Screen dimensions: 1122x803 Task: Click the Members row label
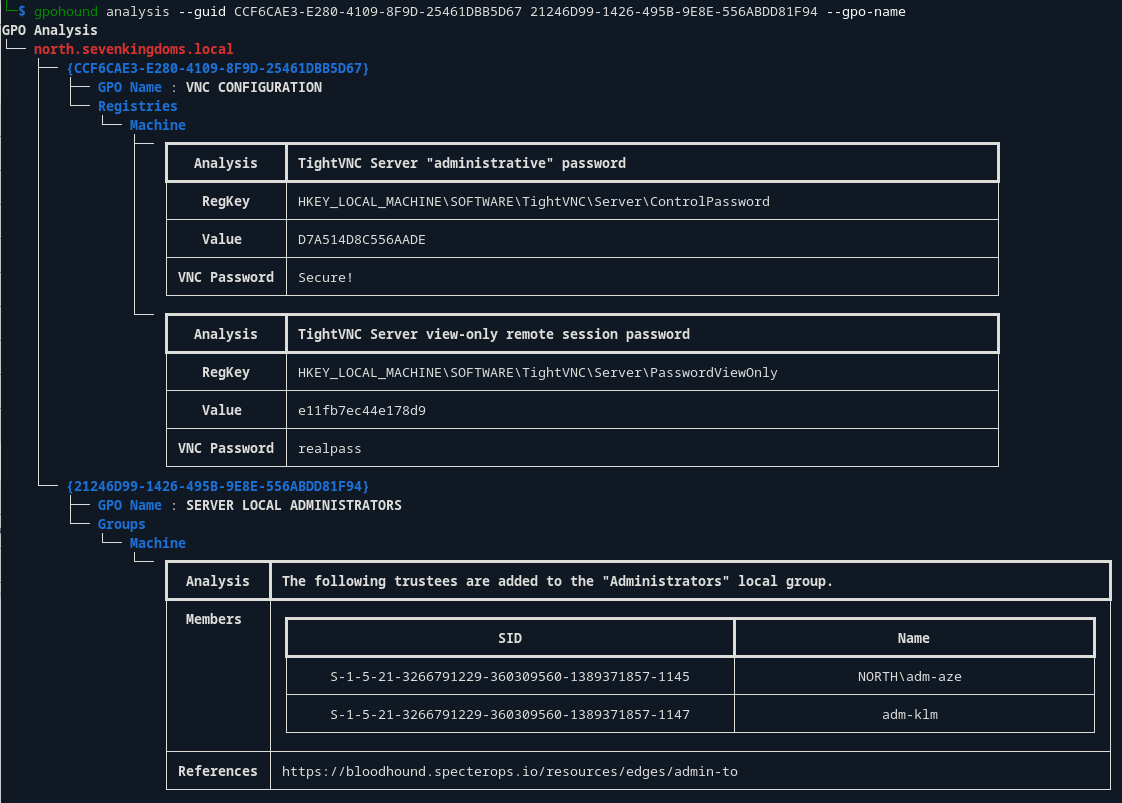point(213,619)
